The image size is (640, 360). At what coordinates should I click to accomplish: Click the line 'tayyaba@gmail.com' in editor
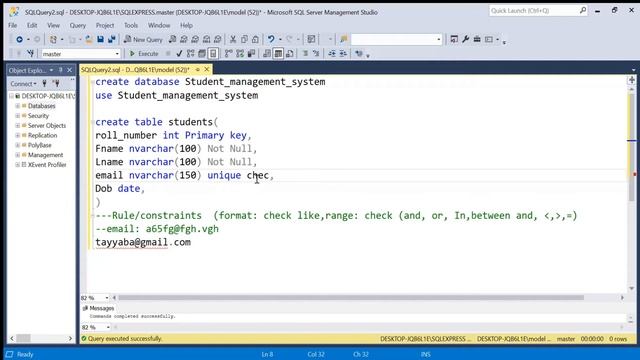[x=143, y=242]
